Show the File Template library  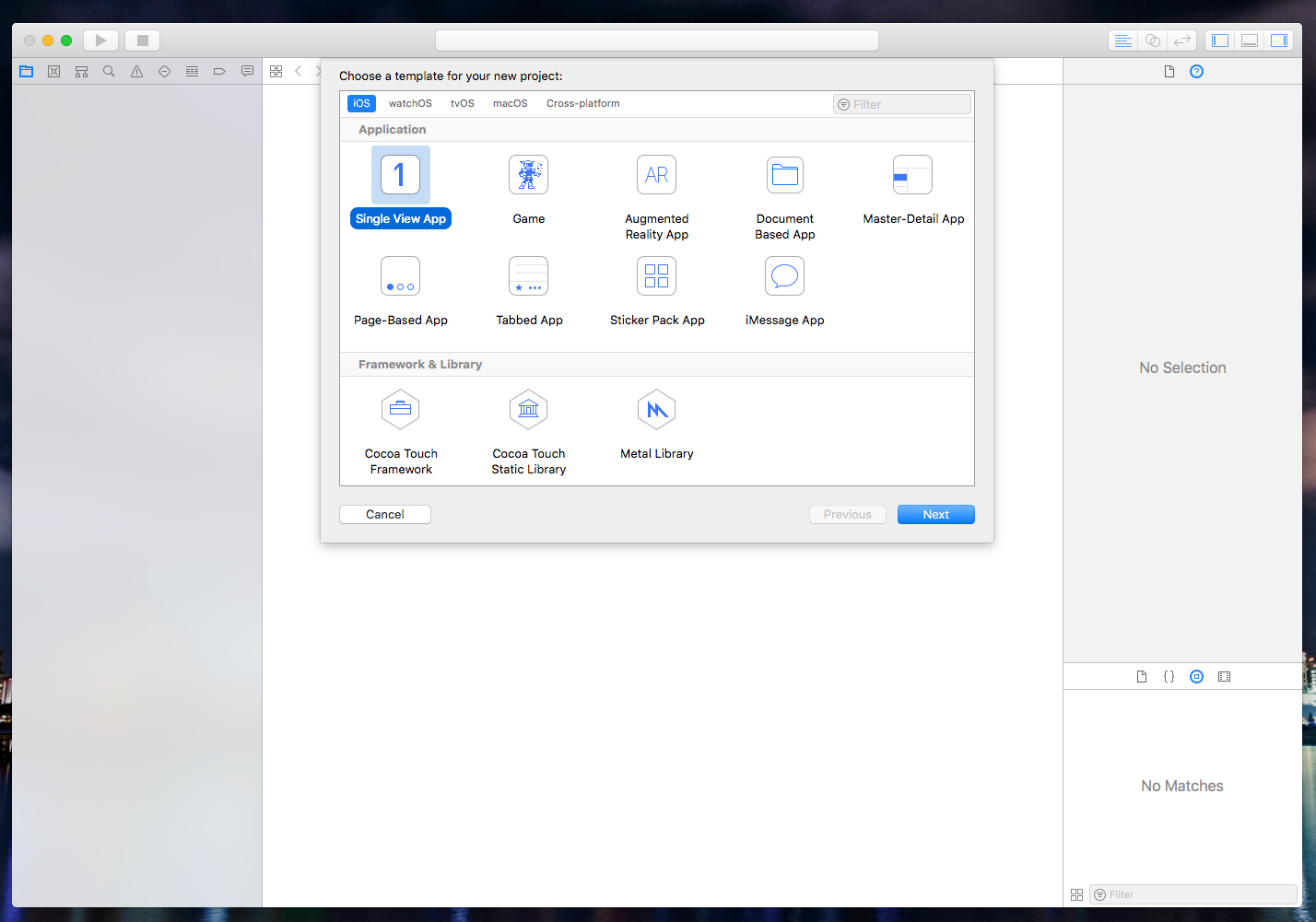(x=1142, y=676)
